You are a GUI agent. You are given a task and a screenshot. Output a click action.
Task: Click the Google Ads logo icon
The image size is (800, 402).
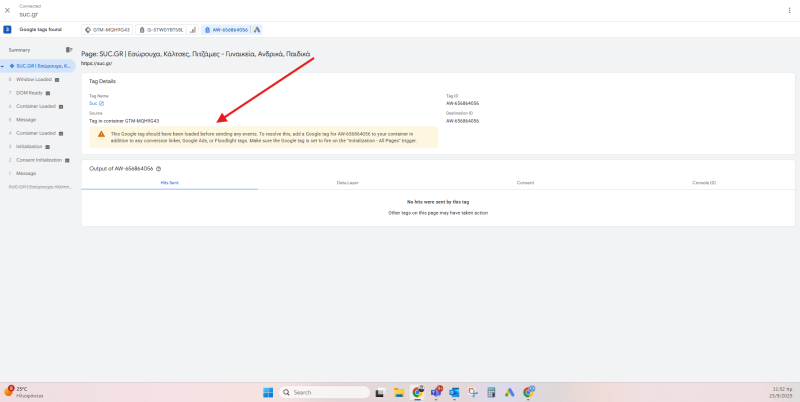[x=257, y=30]
